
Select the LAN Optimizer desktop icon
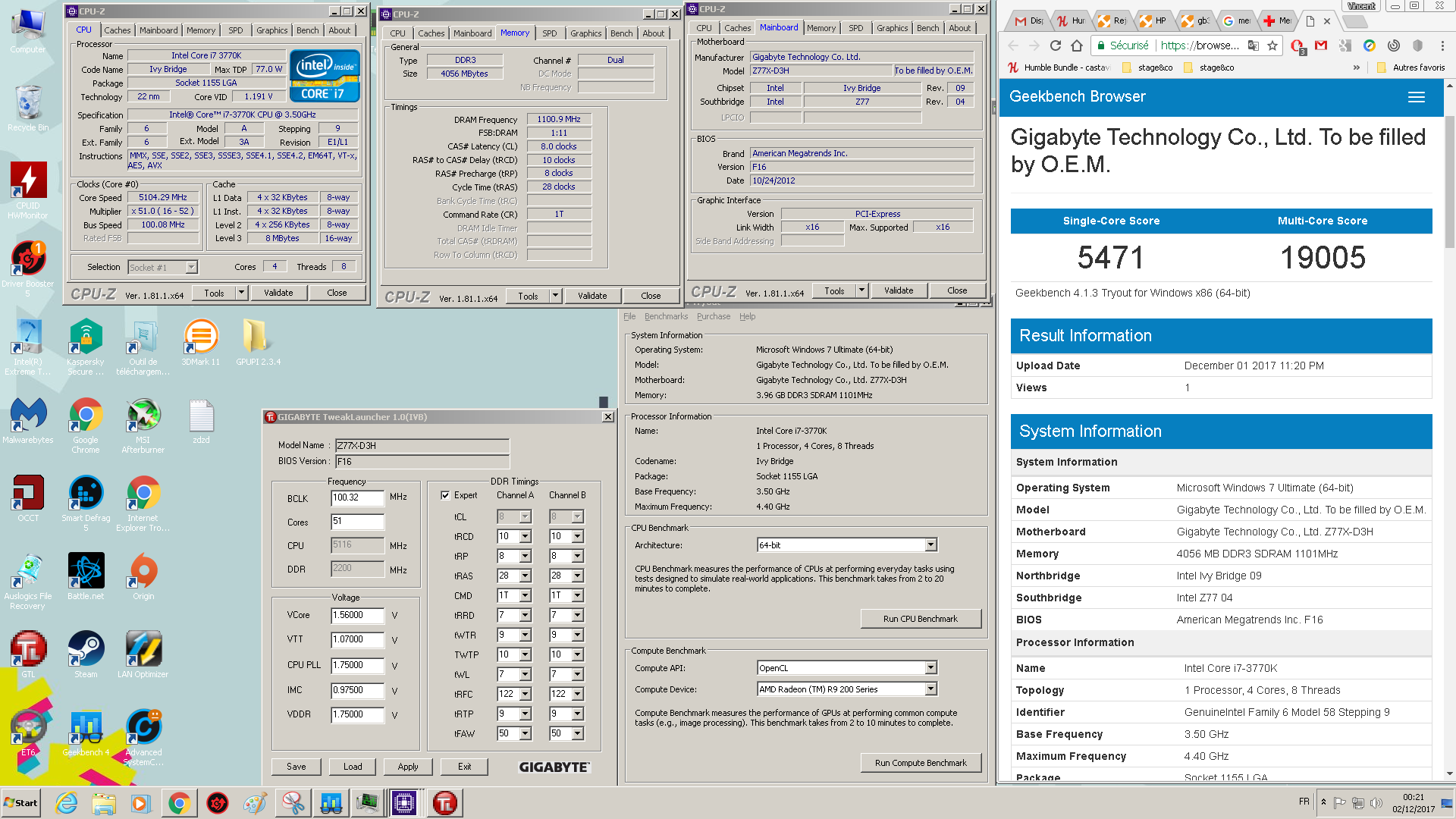click(143, 654)
